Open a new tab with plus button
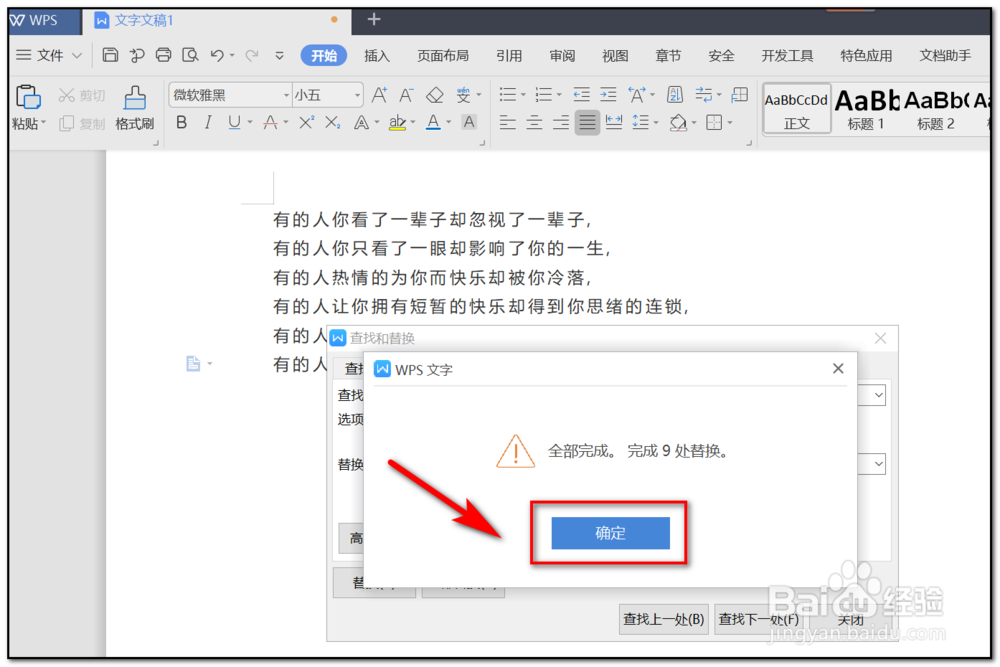Viewport: 1000px width, 667px height. (x=374, y=20)
